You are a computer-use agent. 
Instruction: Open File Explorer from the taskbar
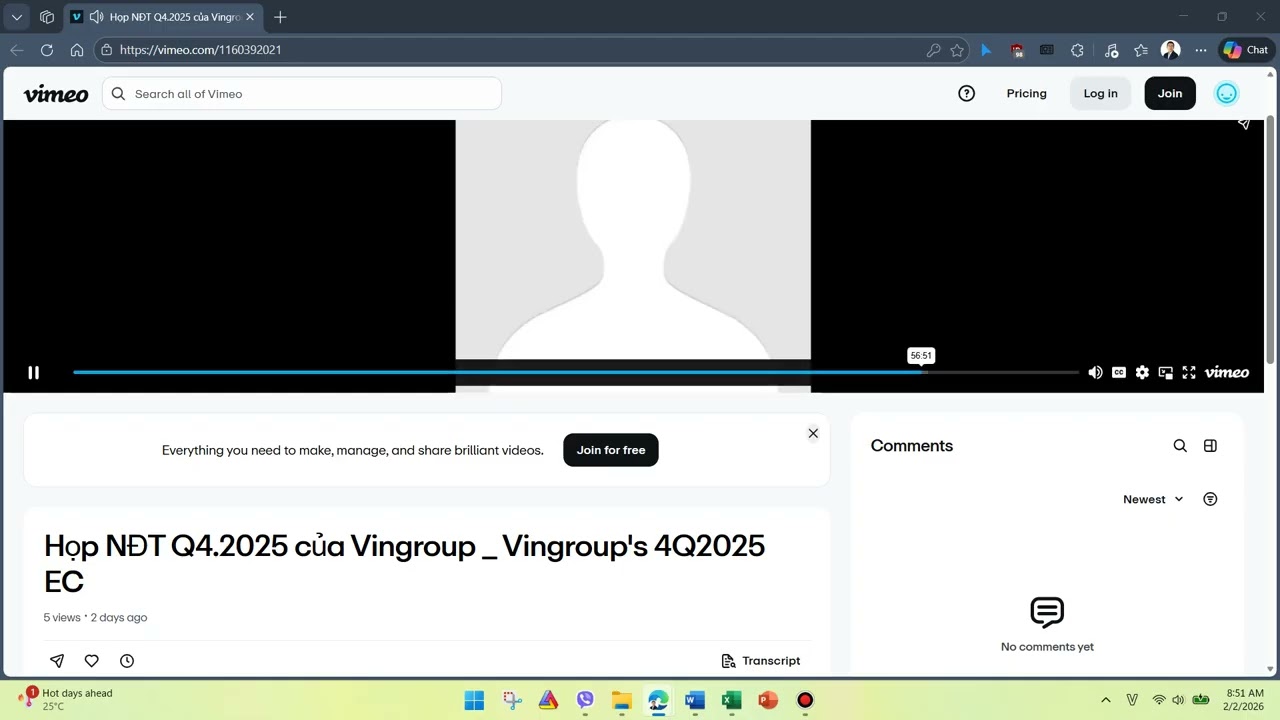[x=622, y=700]
